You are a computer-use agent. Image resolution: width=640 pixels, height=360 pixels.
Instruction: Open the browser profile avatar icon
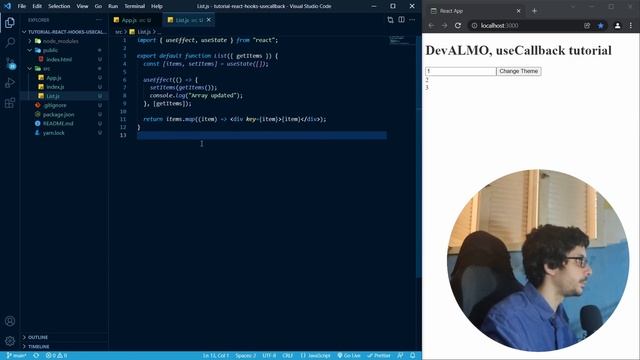pyautogui.click(x=617, y=25)
